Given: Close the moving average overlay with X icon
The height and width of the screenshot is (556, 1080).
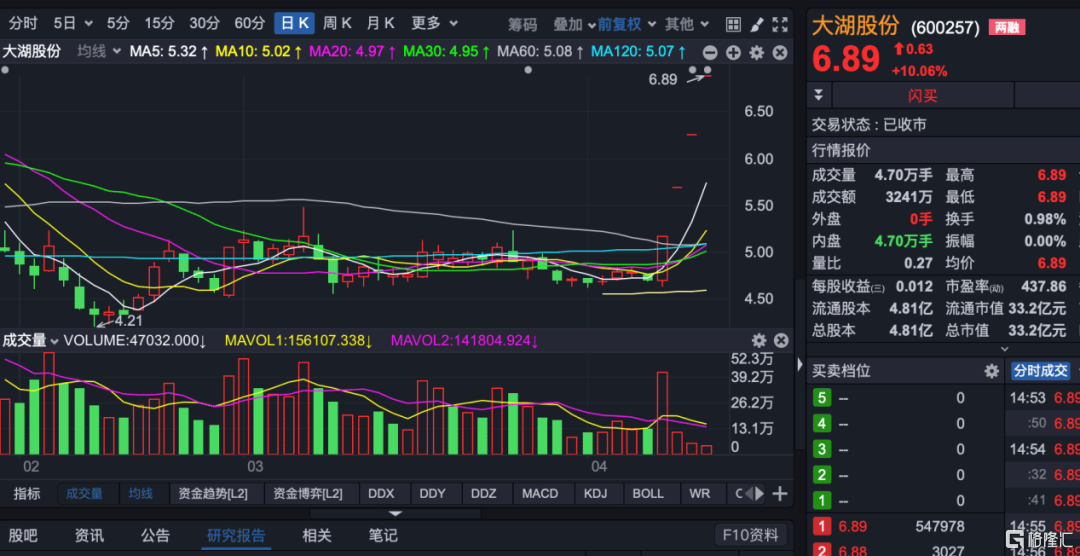Looking at the screenshot, I should [x=780, y=53].
